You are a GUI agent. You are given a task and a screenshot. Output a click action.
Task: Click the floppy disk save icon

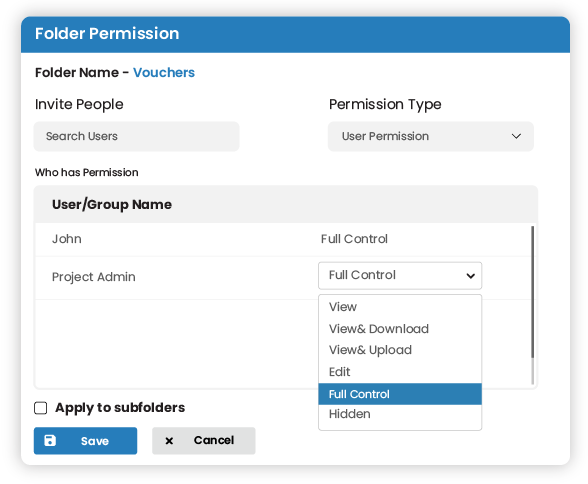click(x=50, y=441)
